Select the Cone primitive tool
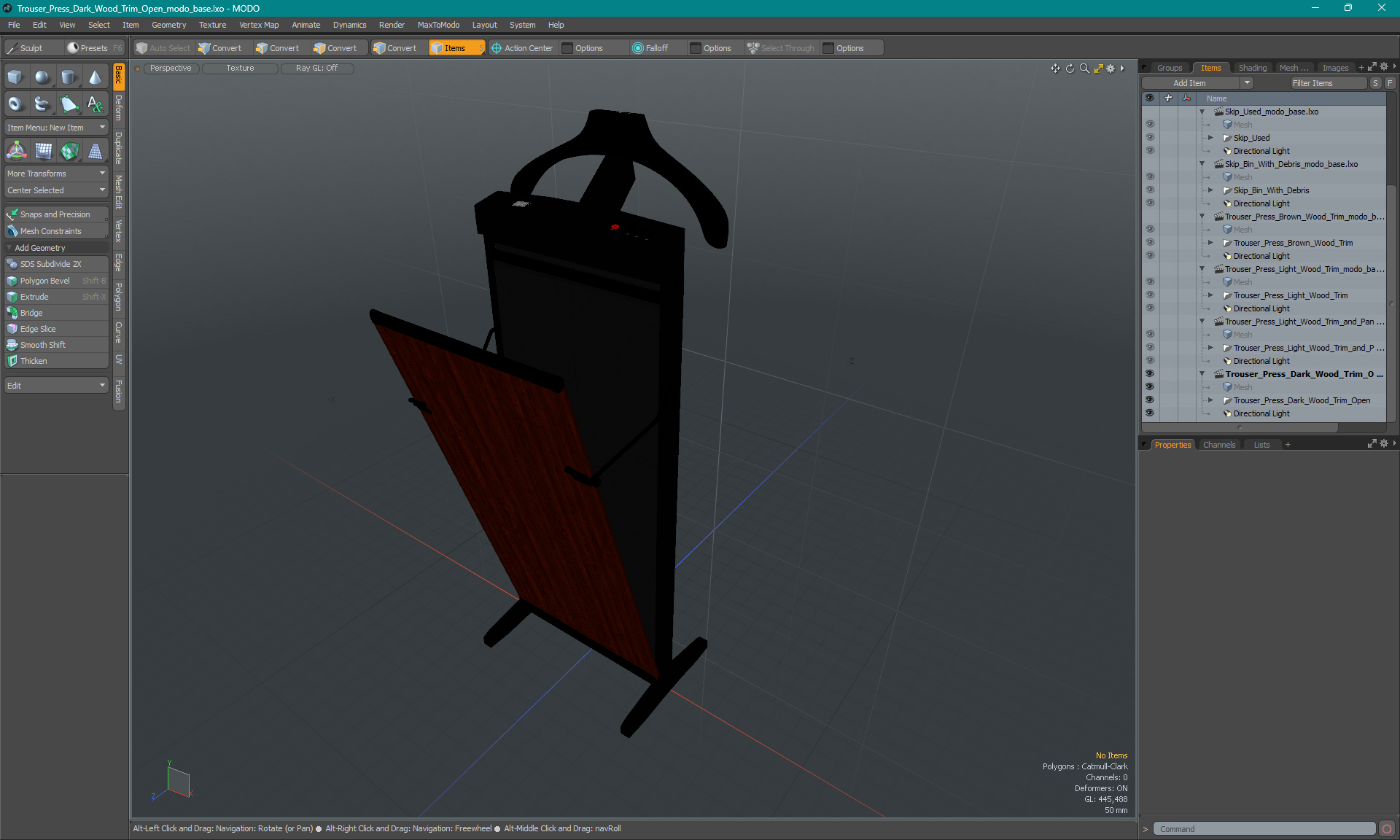The image size is (1400, 840). tap(95, 77)
